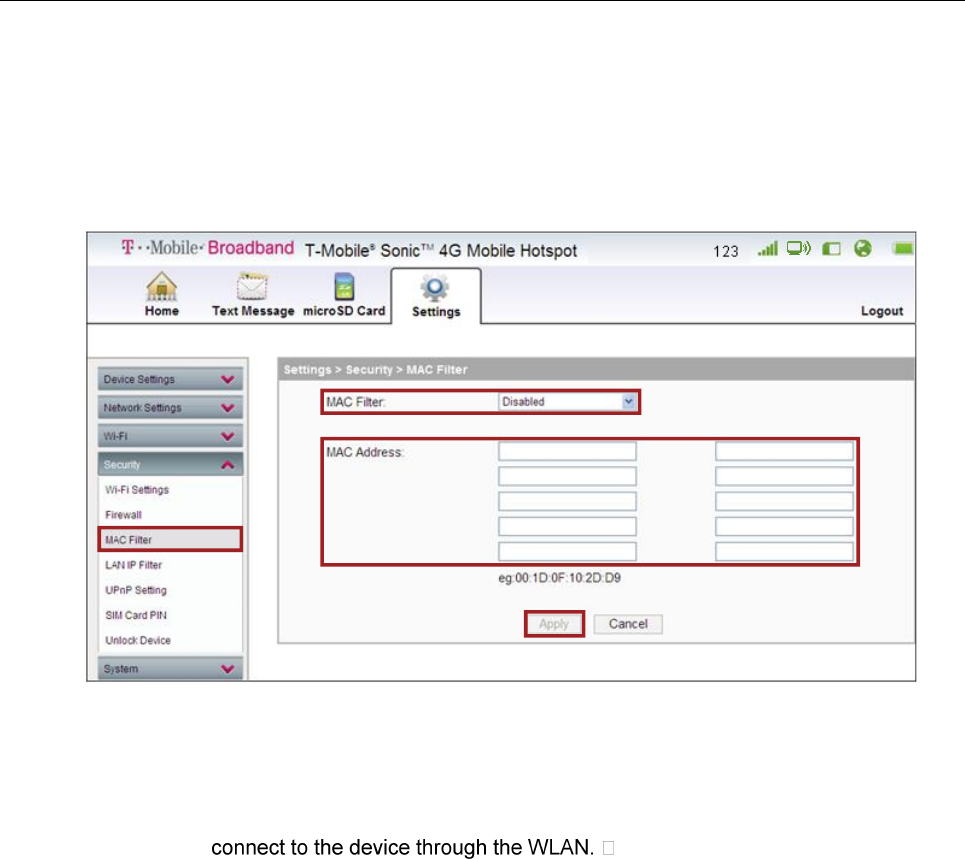
Task: Open Wi-Fi Settings under Security
Action: 137,490
